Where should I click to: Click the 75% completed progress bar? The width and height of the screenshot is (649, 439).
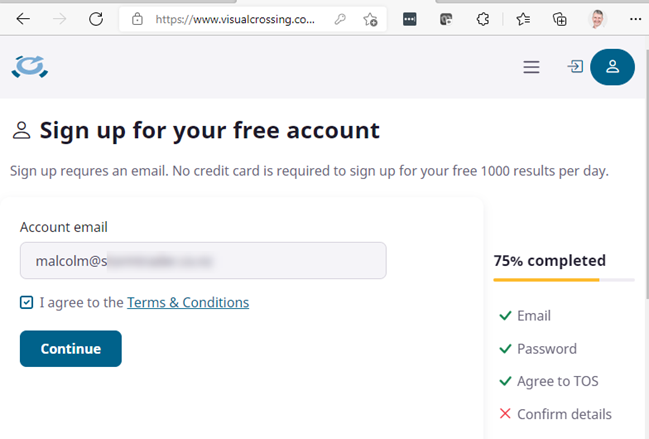(563, 280)
